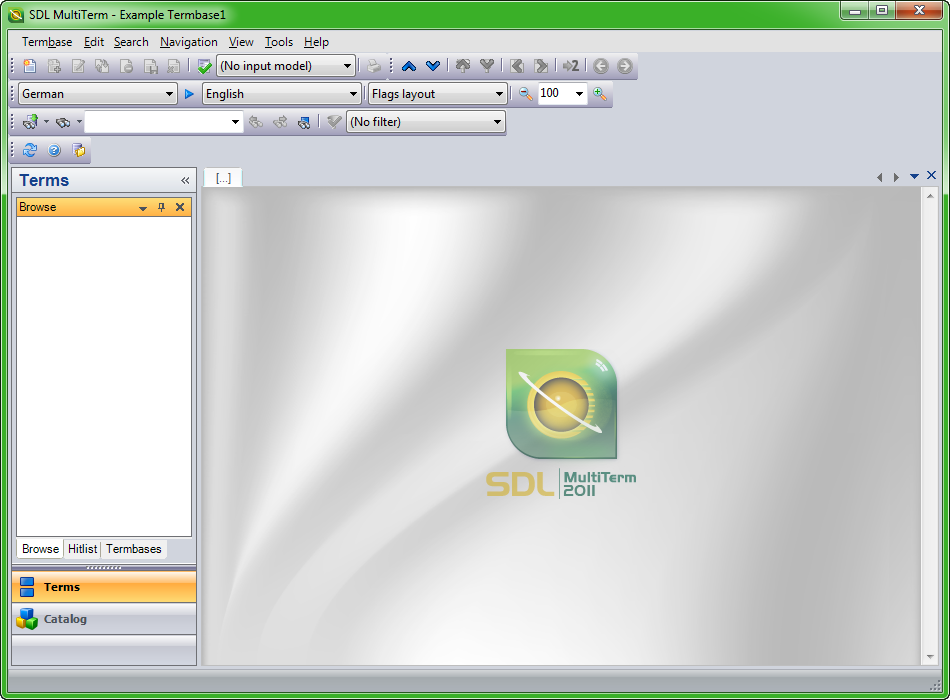Viewport: 950px width, 700px height.
Task: Select the Catalog view button
Action: coord(104,619)
